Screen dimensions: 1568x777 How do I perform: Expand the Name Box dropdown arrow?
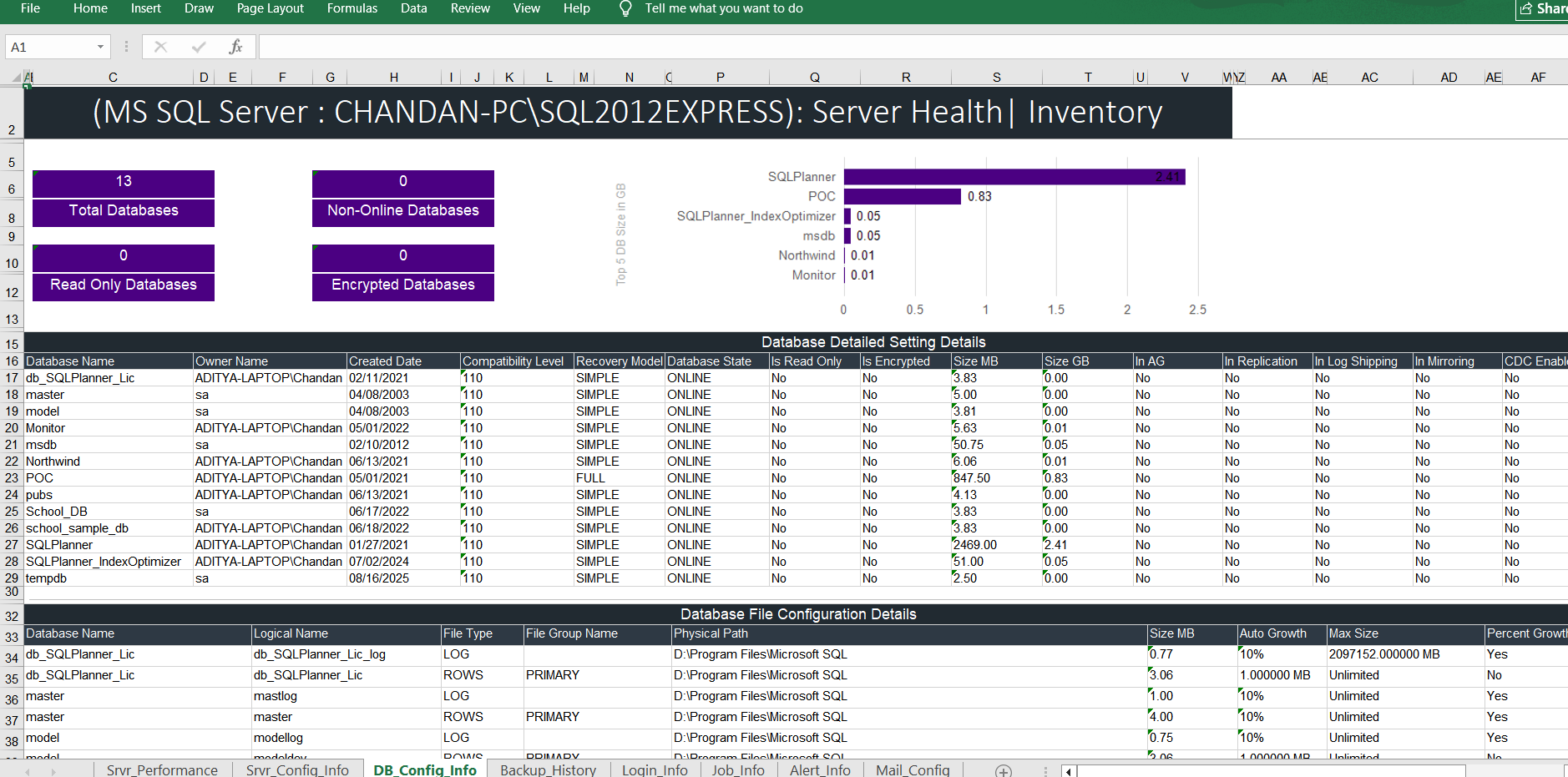(100, 47)
